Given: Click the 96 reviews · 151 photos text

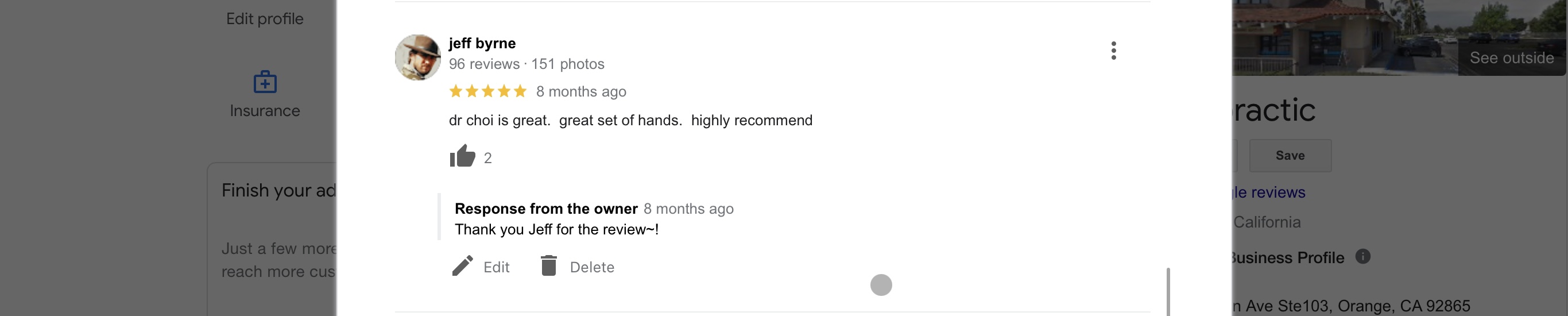Looking at the screenshot, I should [x=526, y=64].
